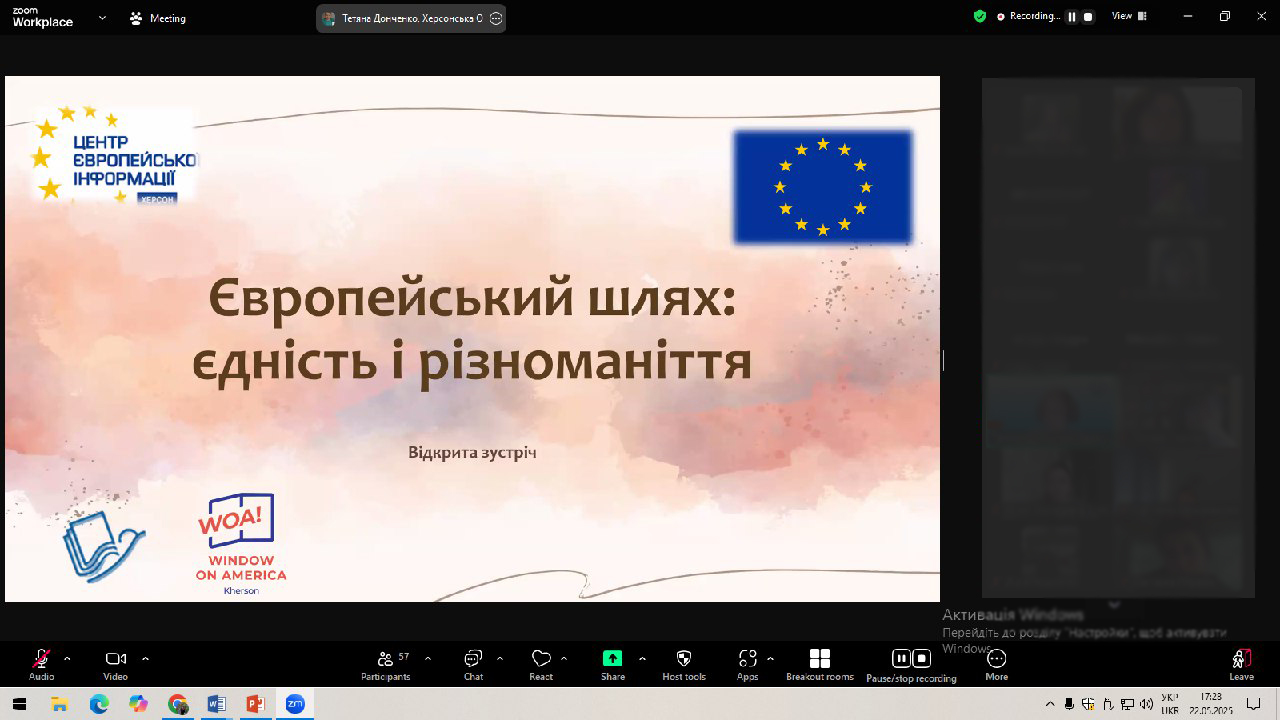
Task: Click the blurred participant video panel
Action: [1118, 338]
